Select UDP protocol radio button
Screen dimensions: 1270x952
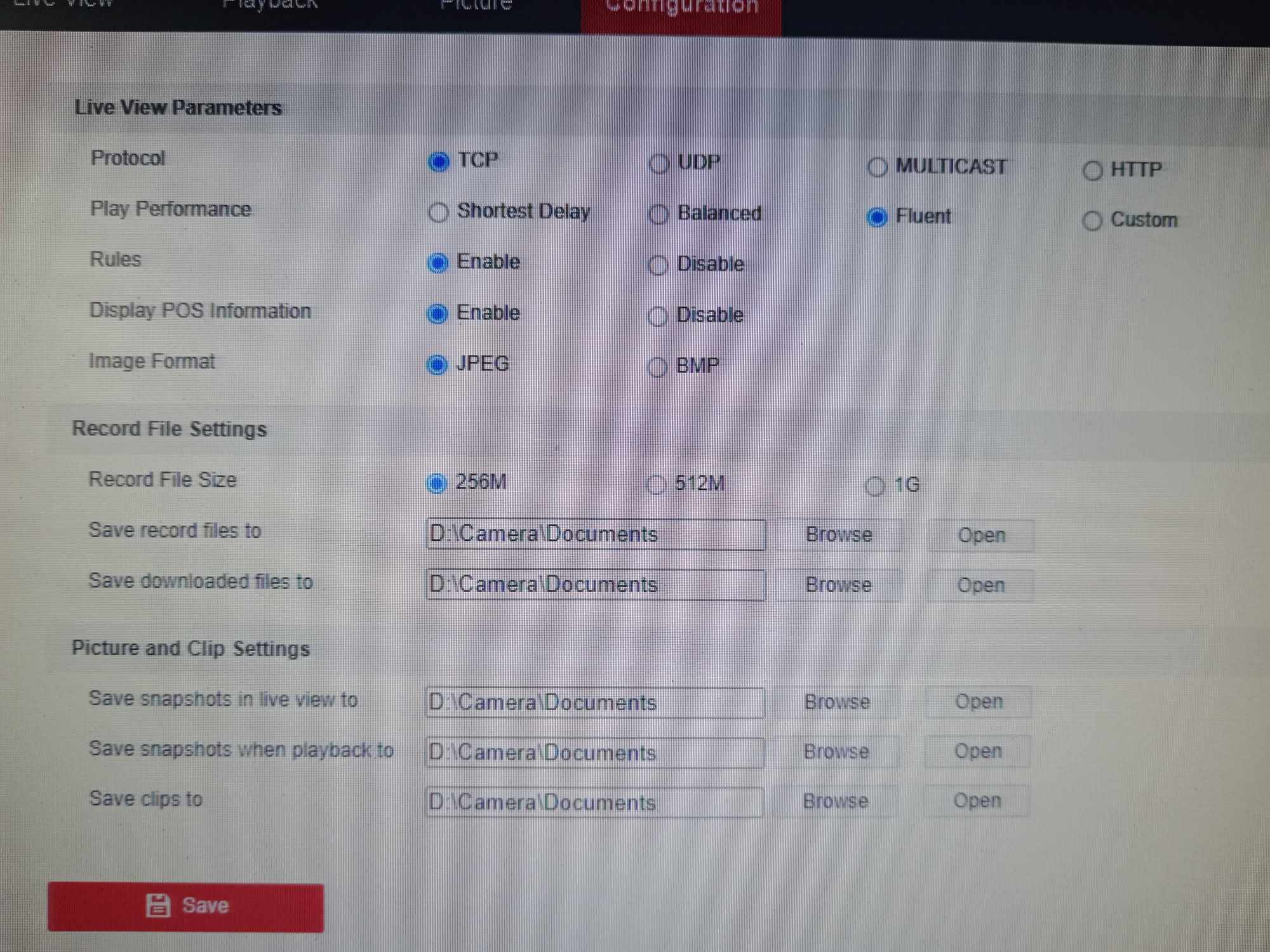point(659,164)
